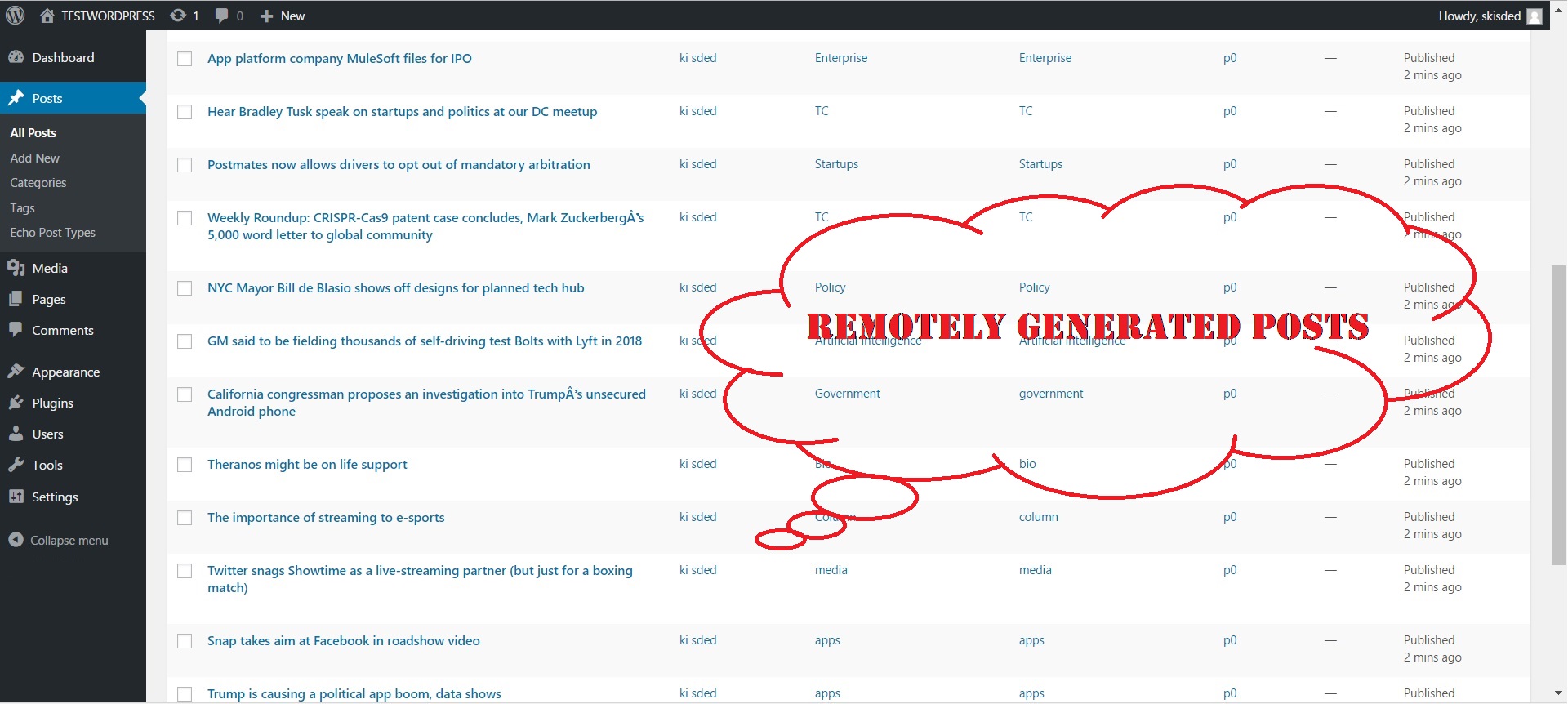Open 'The importance of streaming to e-sports' post
The height and width of the screenshot is (704, 1568).
click(326, 517)
